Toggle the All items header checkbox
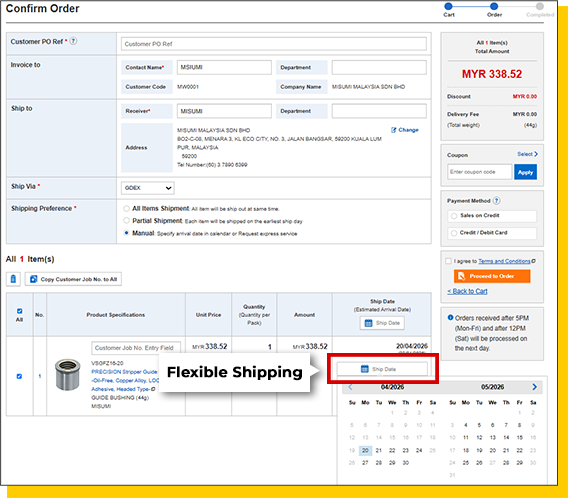 pos(20,311)
